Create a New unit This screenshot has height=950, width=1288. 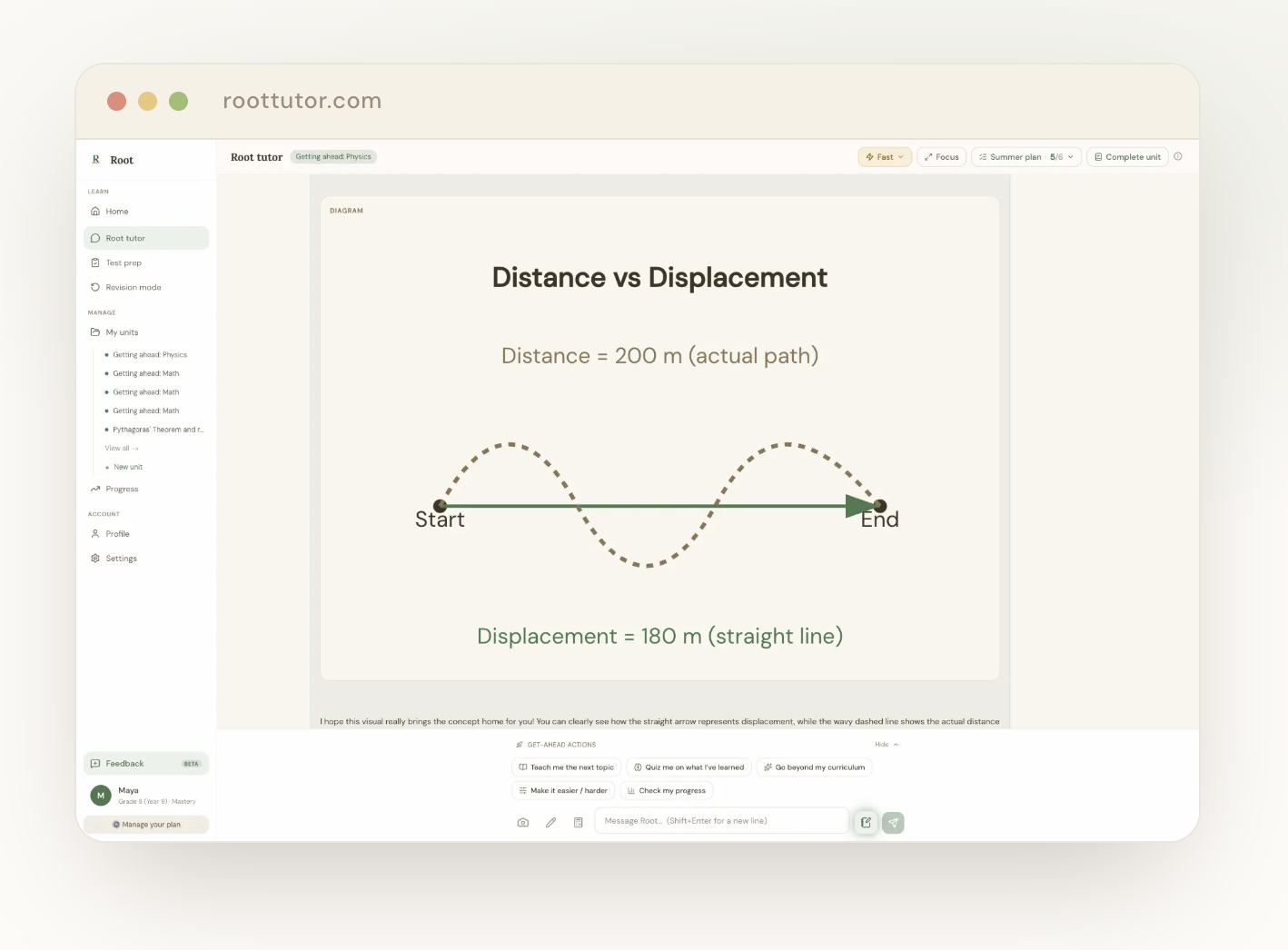coord(125,467)
